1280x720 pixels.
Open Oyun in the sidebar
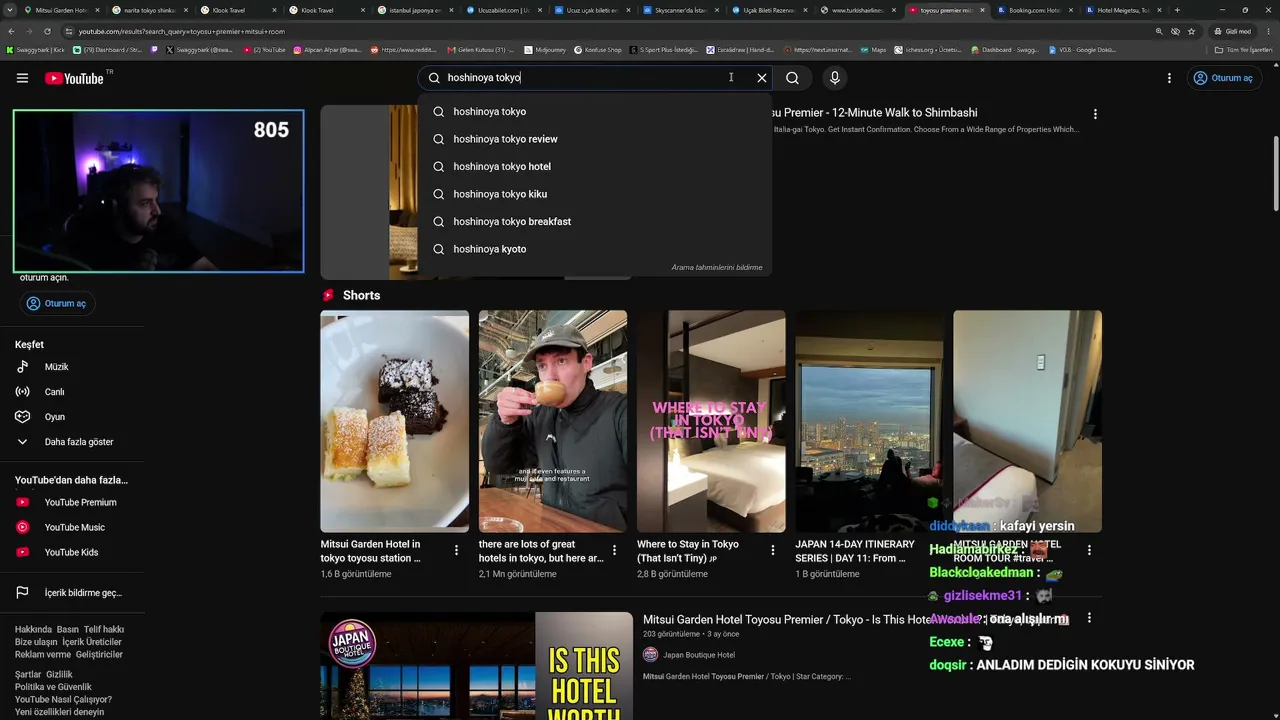(x=72, y=417)
